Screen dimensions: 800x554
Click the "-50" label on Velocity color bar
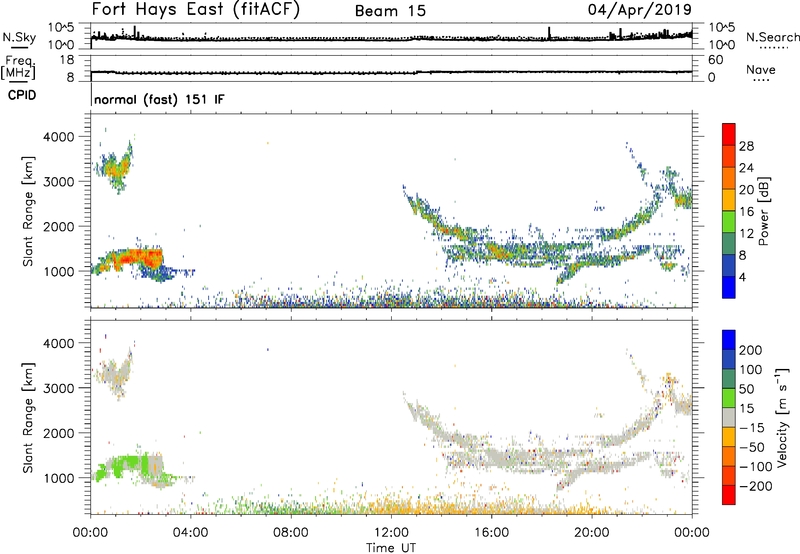[x=754, y=447]
